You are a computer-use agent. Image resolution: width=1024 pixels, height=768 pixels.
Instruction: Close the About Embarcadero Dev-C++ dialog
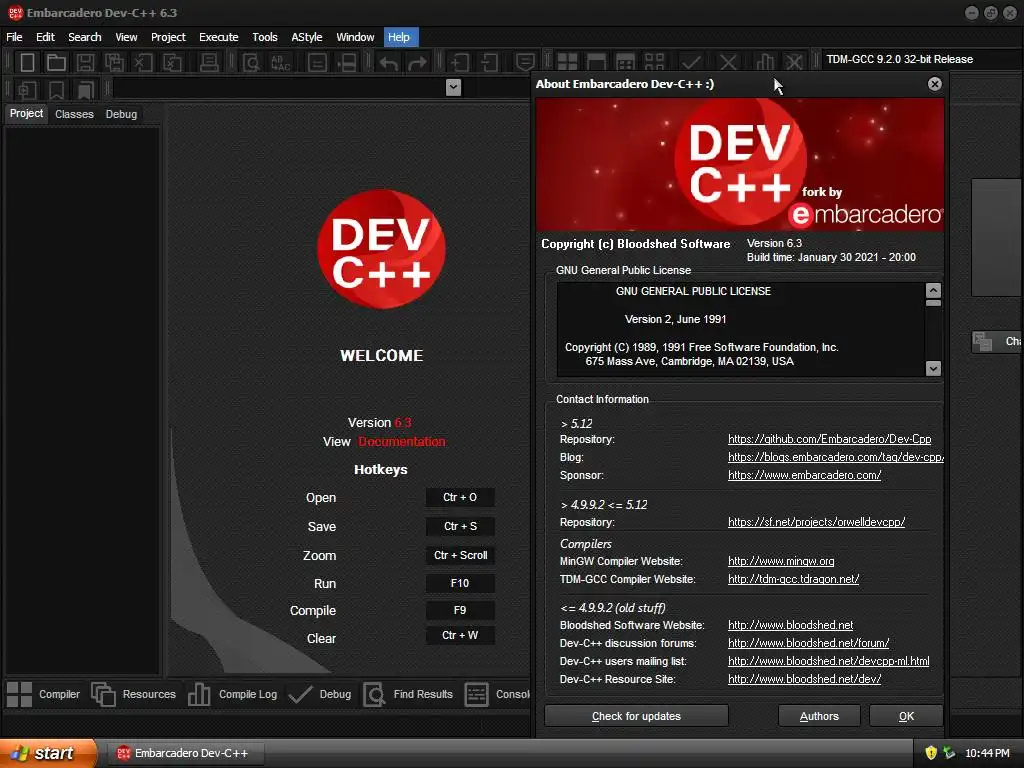tap(935, 84)
